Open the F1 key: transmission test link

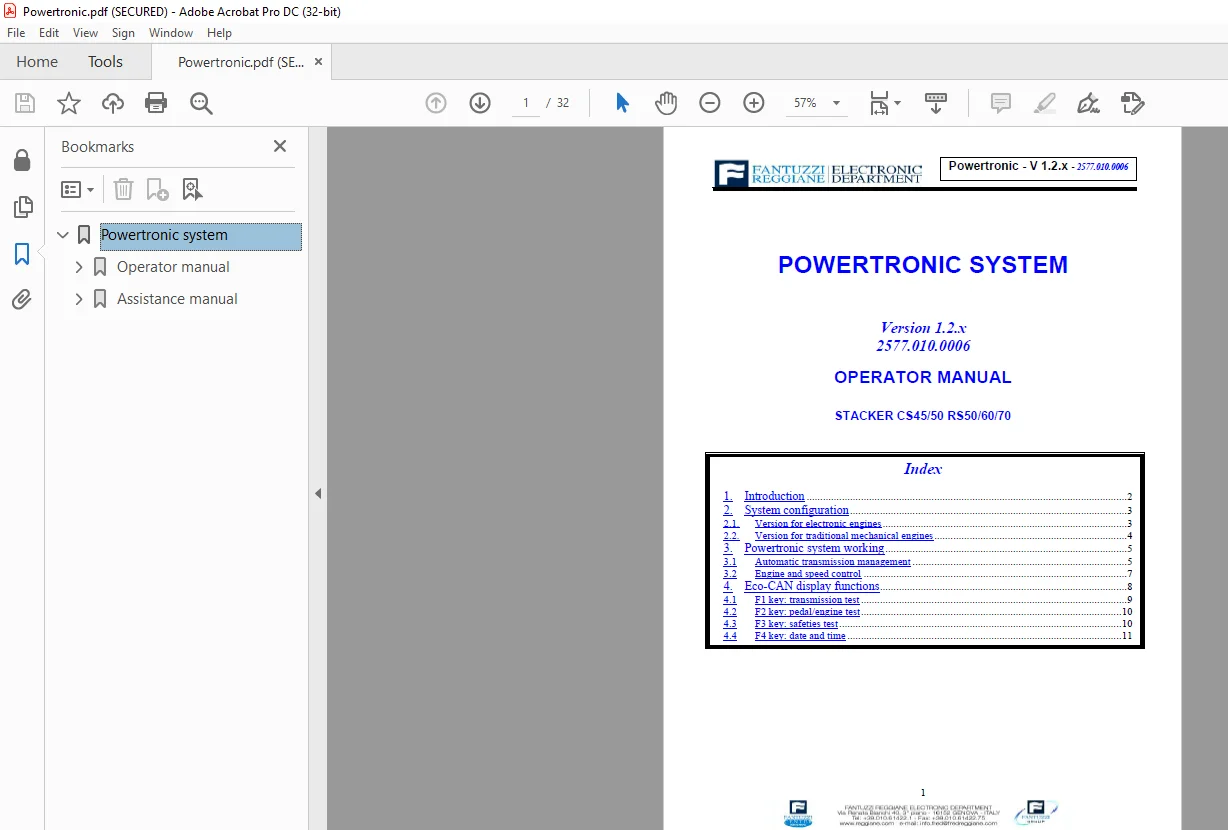(x=807, y=600)
